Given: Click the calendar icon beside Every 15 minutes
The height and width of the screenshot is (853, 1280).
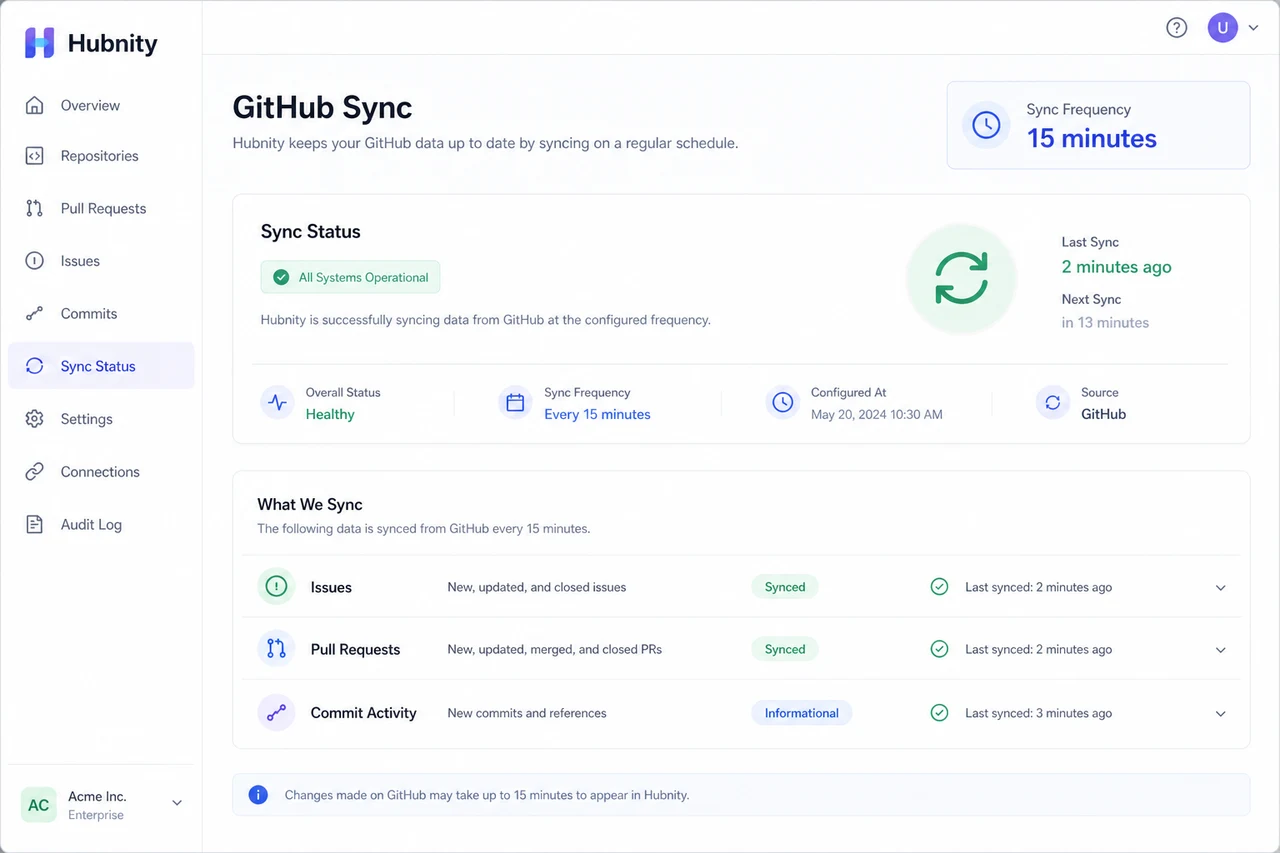Looking at the screenshot, I should (x=515, y=403).
